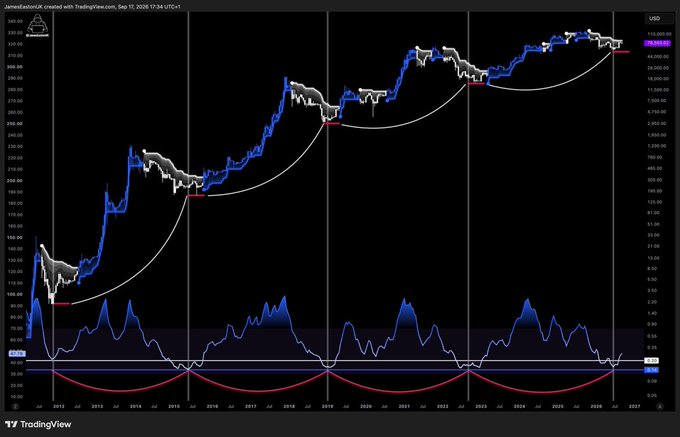Open the timezone 'Z' button on time axis

pyautogui.click(x=16, y=407)
